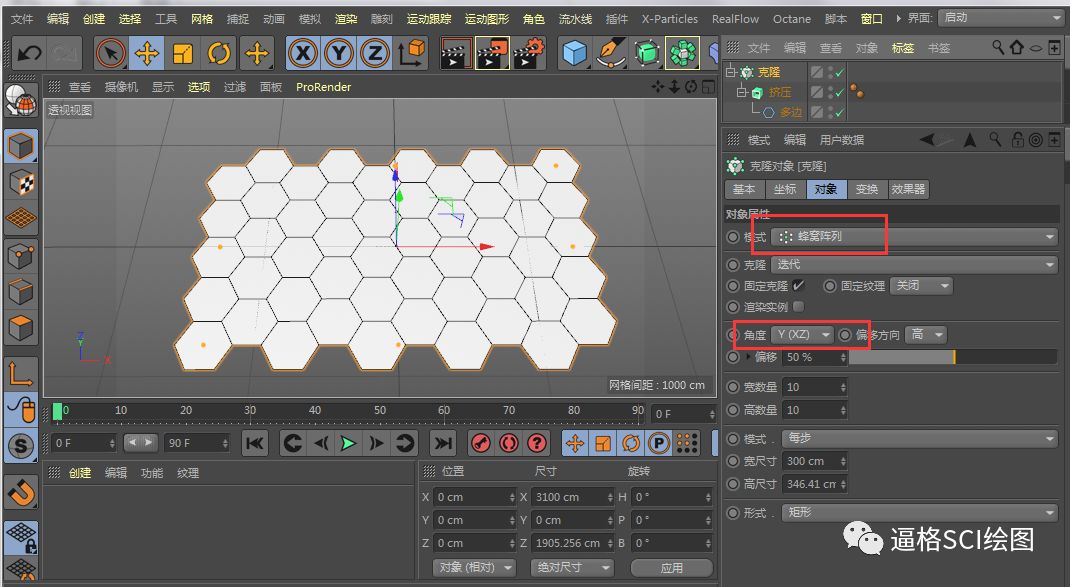Click the 高尺寸 346.41 cm field
The width and height of the screenshot is (1070, 587).
[815, 484]
